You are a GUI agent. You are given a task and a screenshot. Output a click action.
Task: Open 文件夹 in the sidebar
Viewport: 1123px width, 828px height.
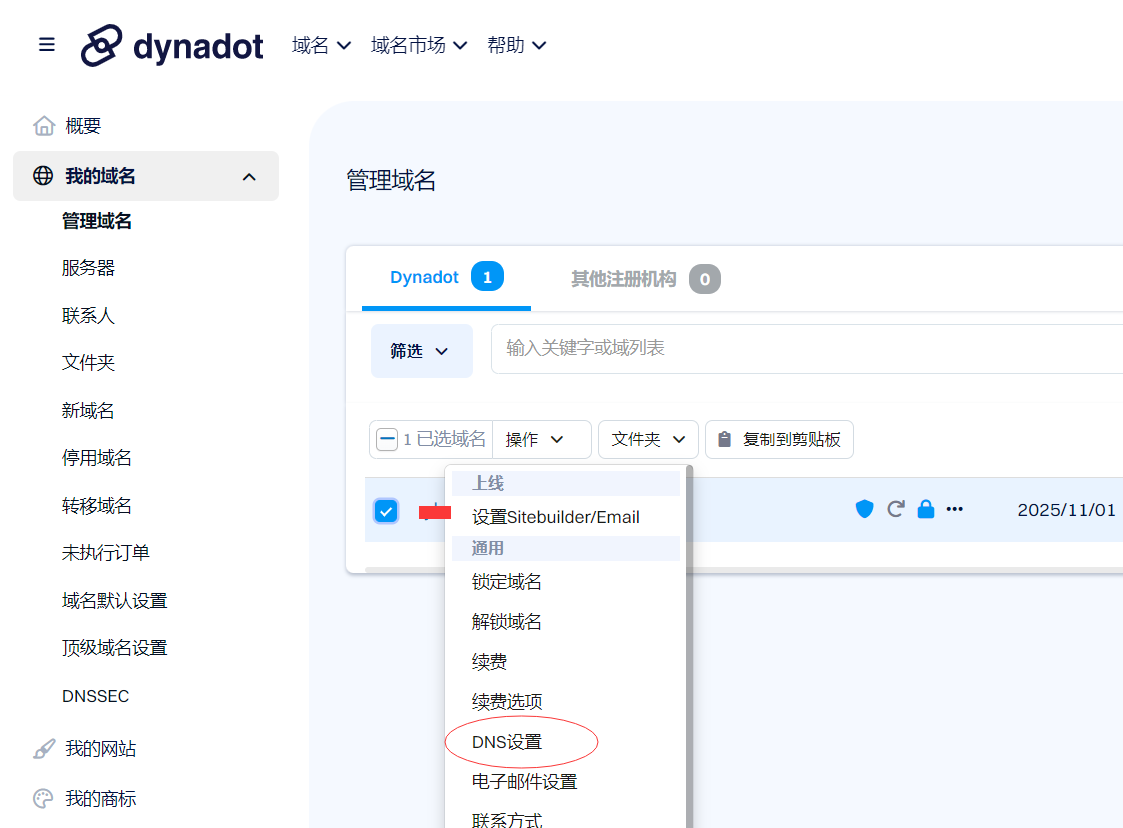pos(88,362)
